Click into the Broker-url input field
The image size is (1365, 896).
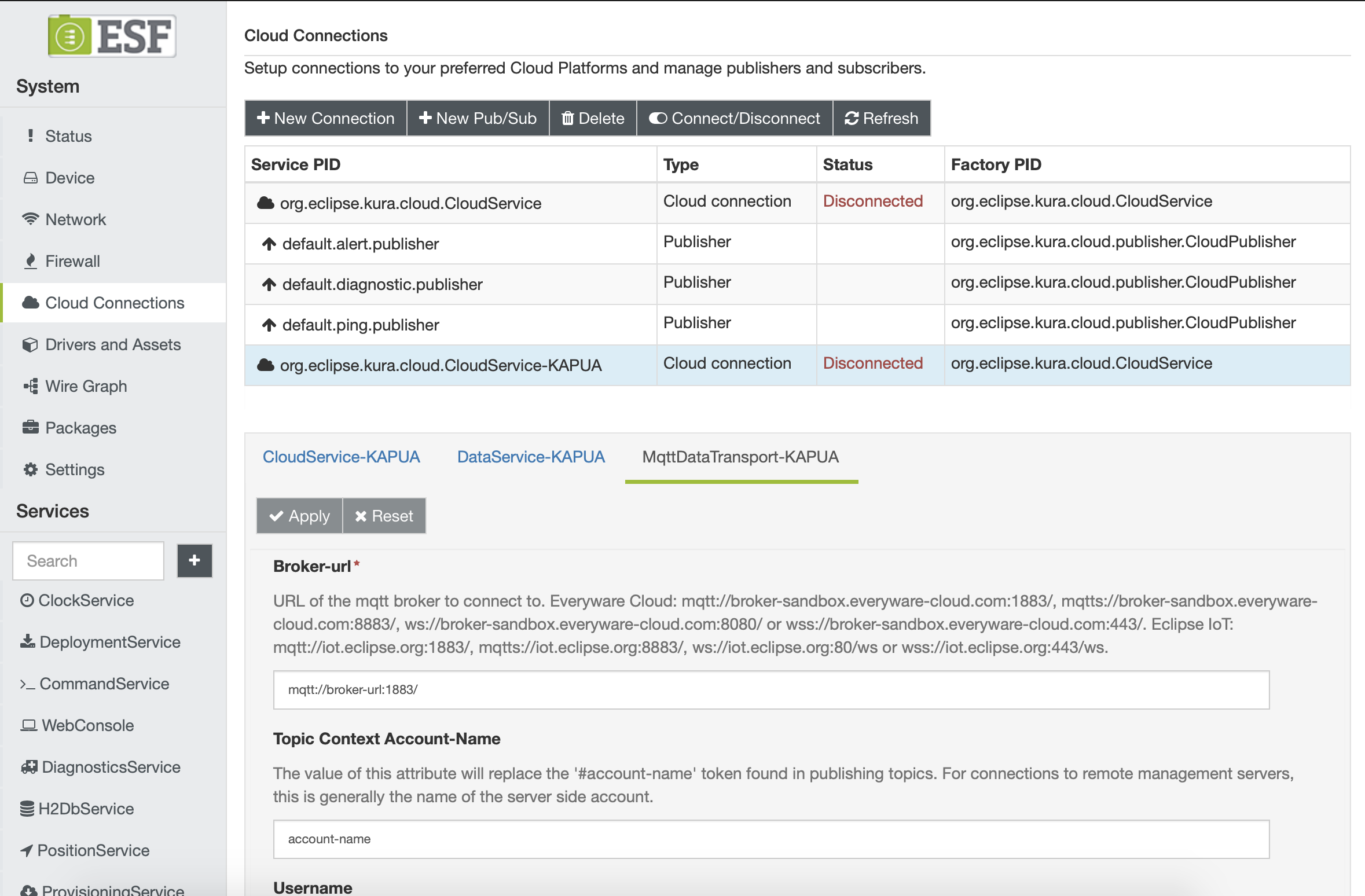coord(770,689)
